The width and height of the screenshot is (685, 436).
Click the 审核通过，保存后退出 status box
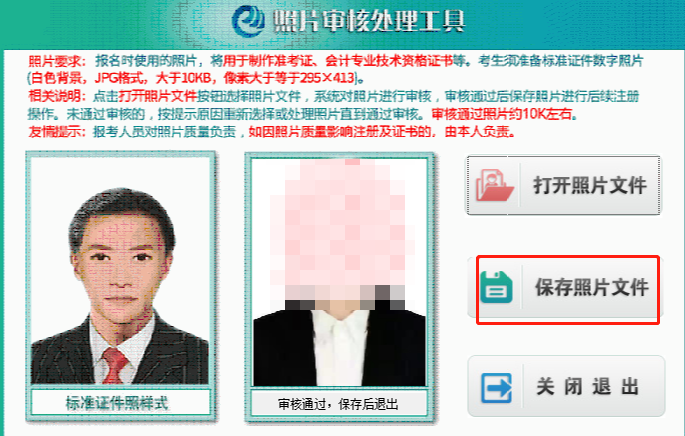coord(339,404)
